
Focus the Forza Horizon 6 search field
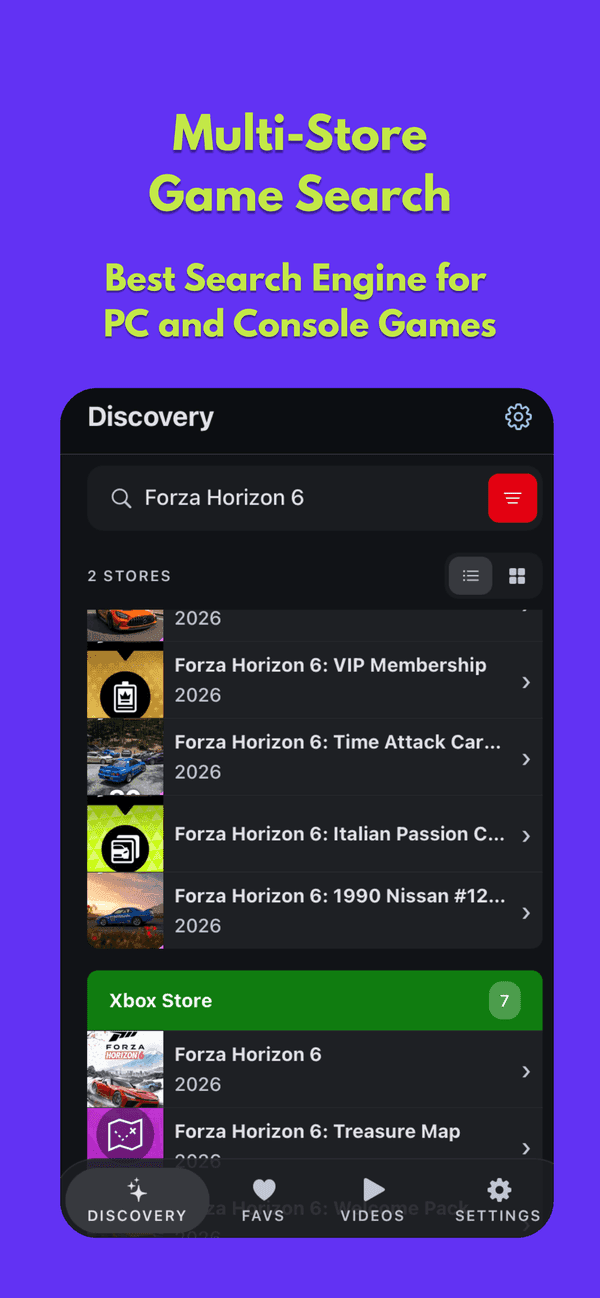pos(315,498)
